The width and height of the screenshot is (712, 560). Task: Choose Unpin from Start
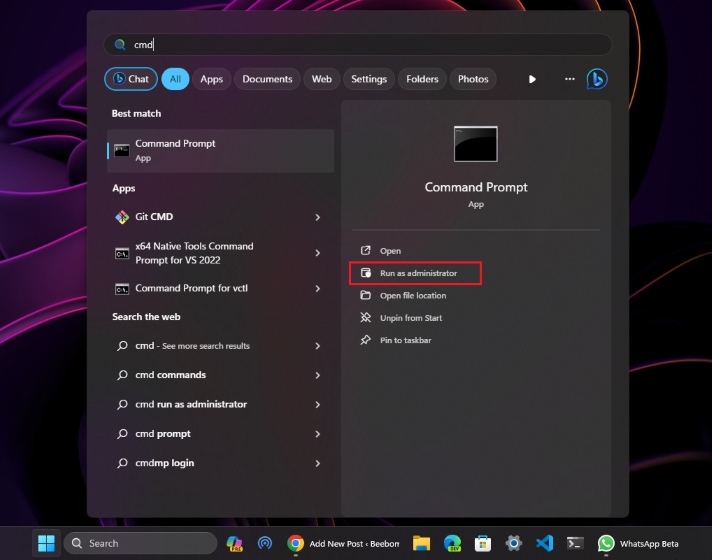[411, 318]
